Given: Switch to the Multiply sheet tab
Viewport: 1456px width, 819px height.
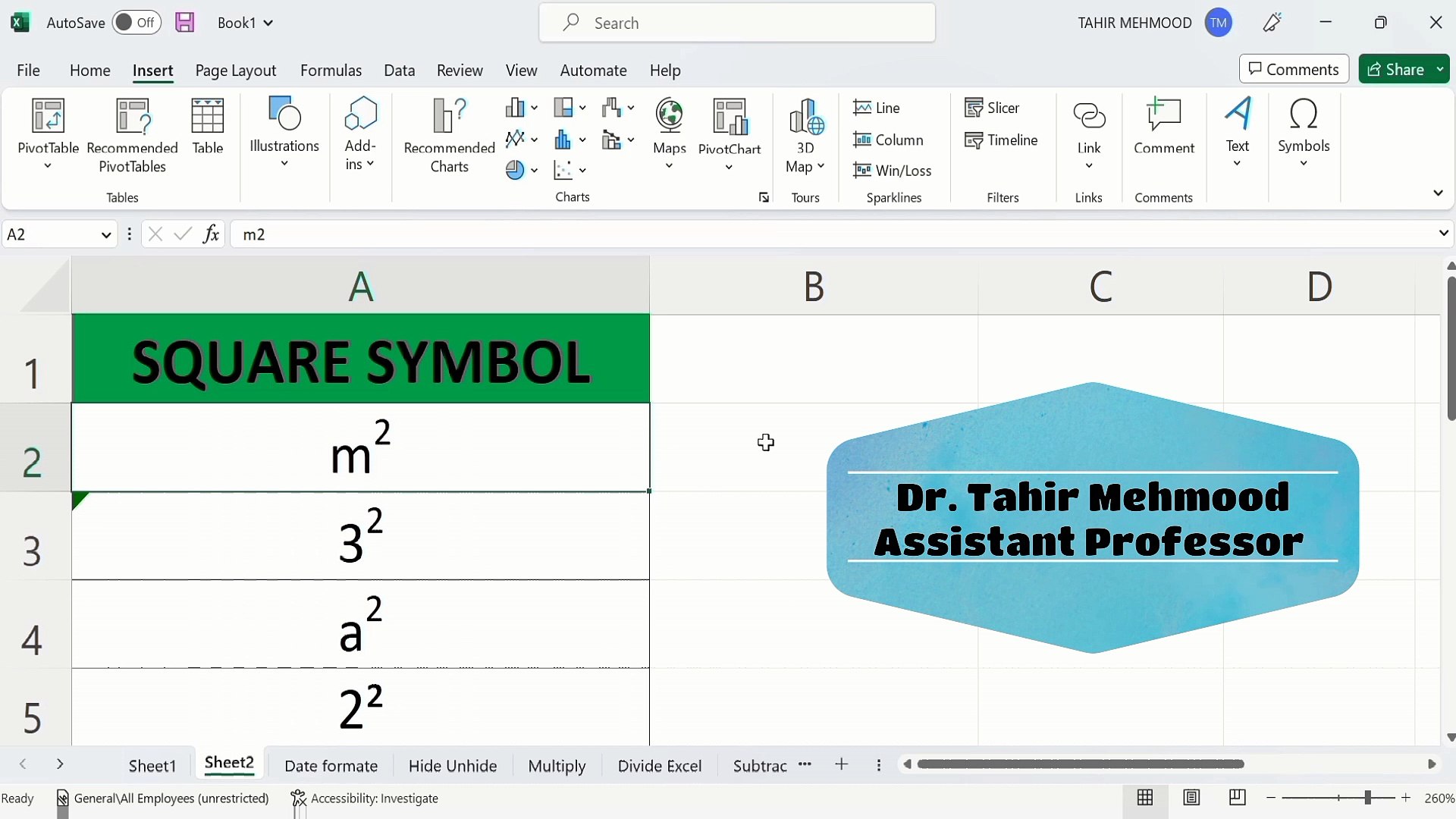Looking at the screenshot, I should tap(557, 766).
